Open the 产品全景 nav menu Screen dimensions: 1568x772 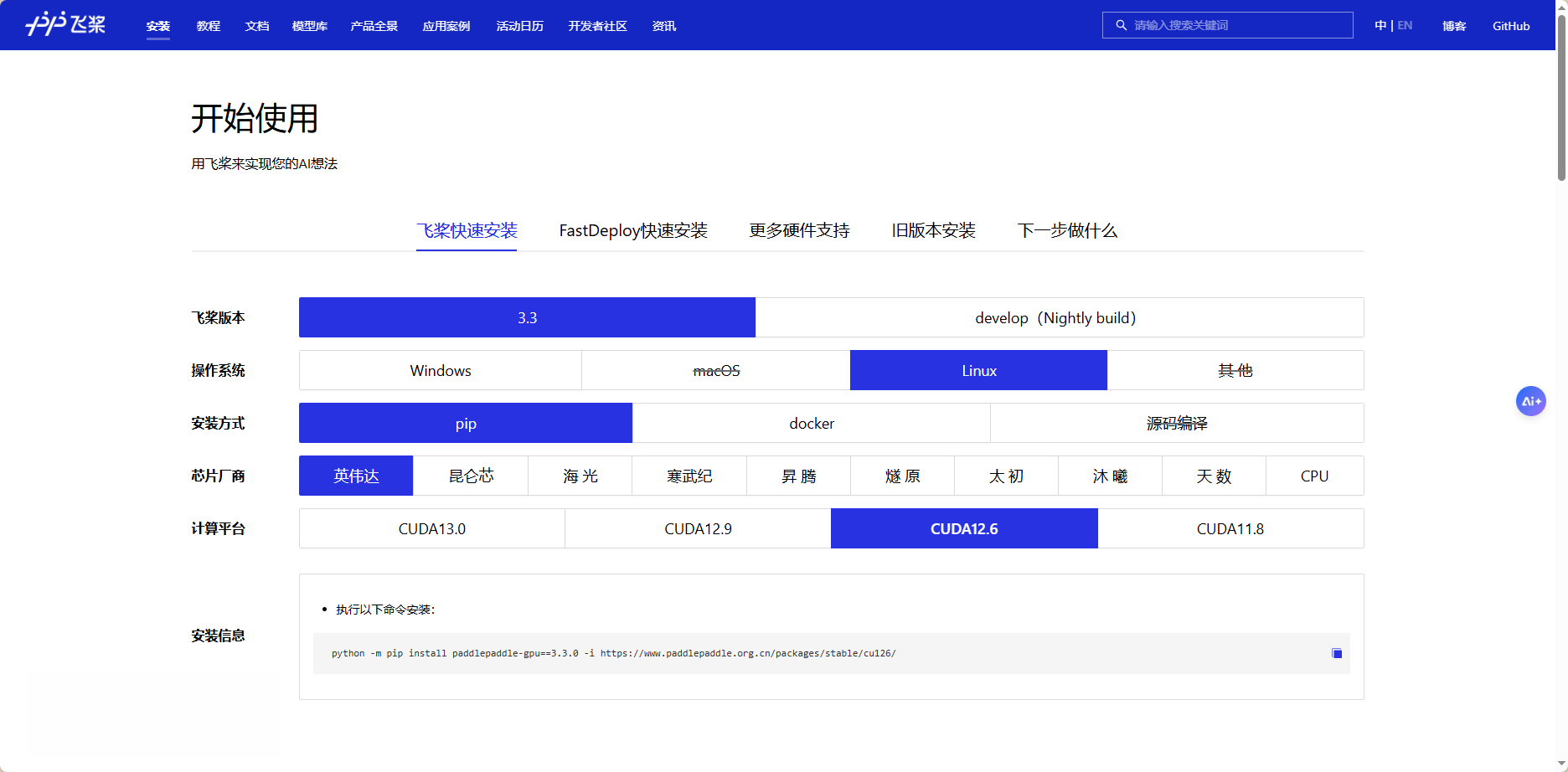click(374, 26)
